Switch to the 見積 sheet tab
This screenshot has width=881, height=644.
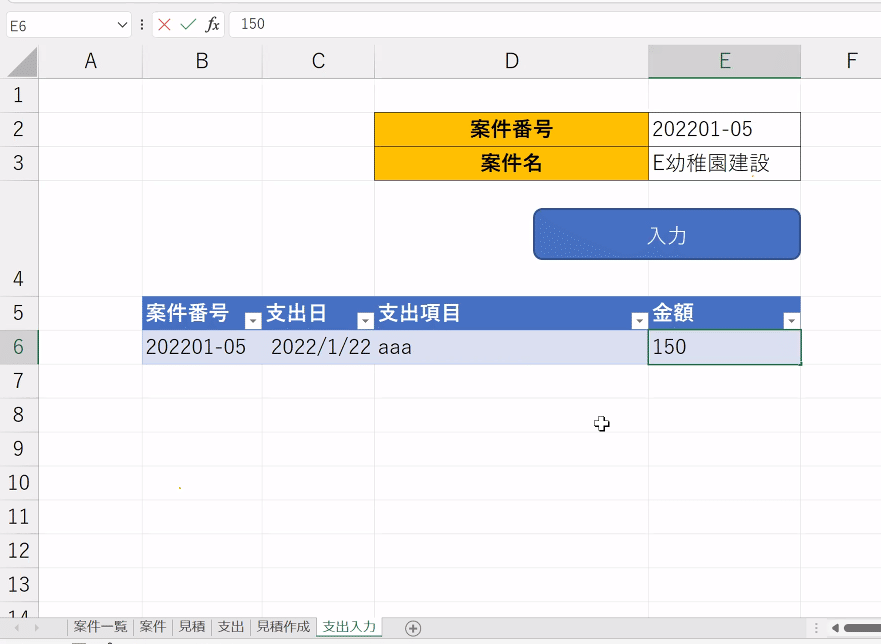[x=192, y=627]
